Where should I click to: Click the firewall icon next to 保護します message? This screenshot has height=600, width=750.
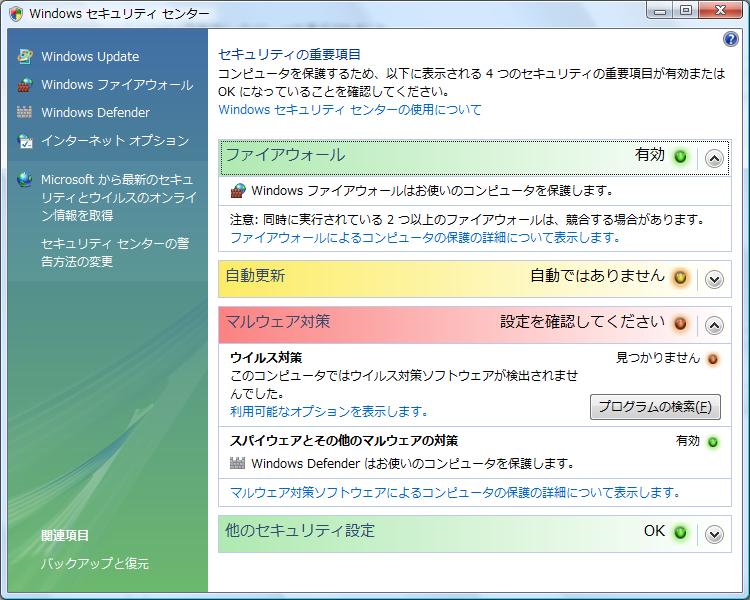238,190
